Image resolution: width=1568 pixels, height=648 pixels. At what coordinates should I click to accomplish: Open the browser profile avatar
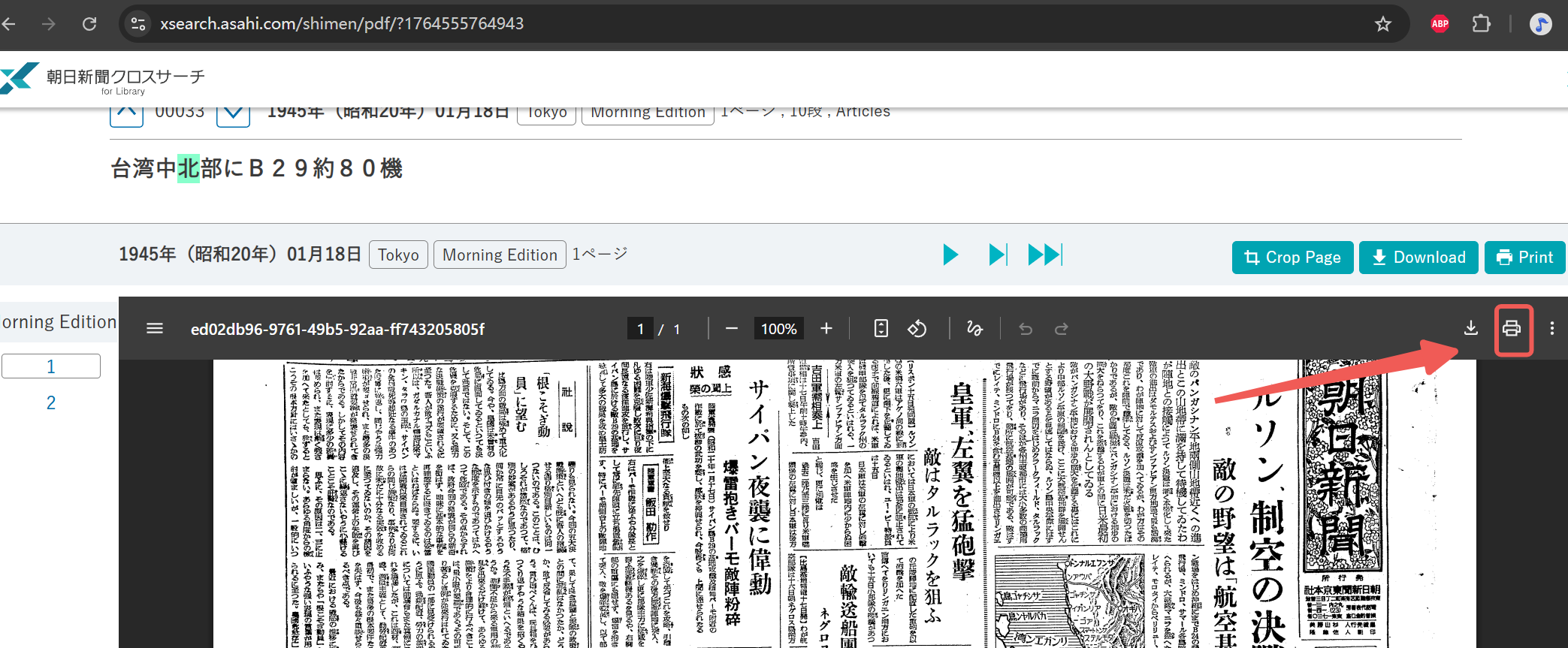pos(1540,24)
